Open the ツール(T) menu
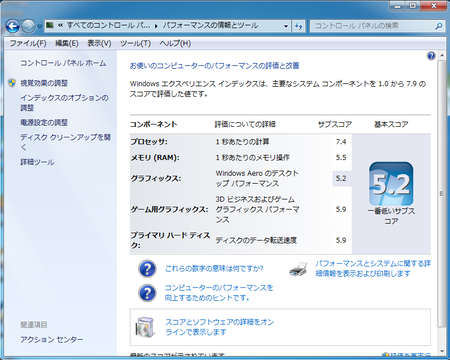The image size is (450, 360). [135, 43]
